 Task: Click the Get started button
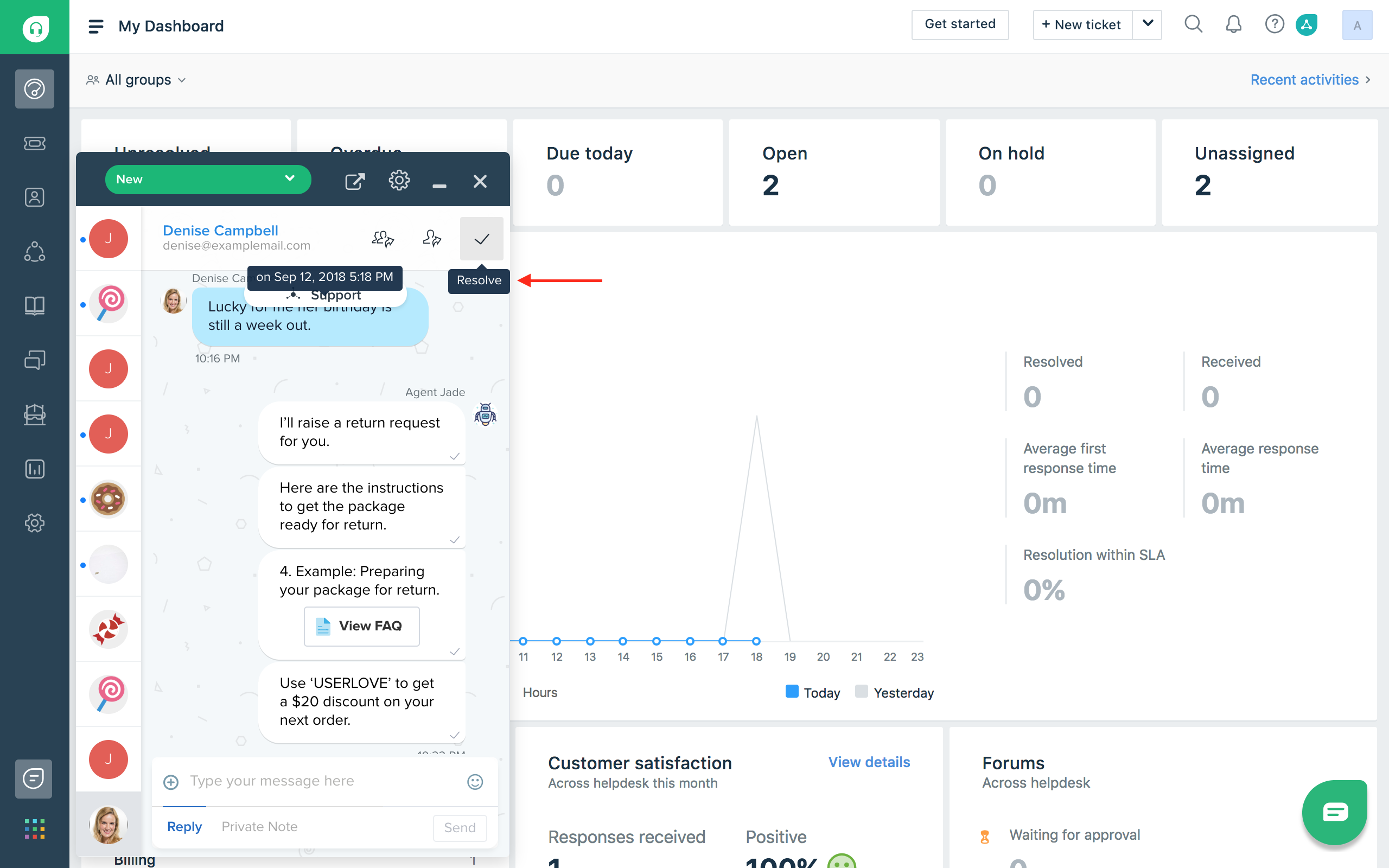(x=960, y=25)
